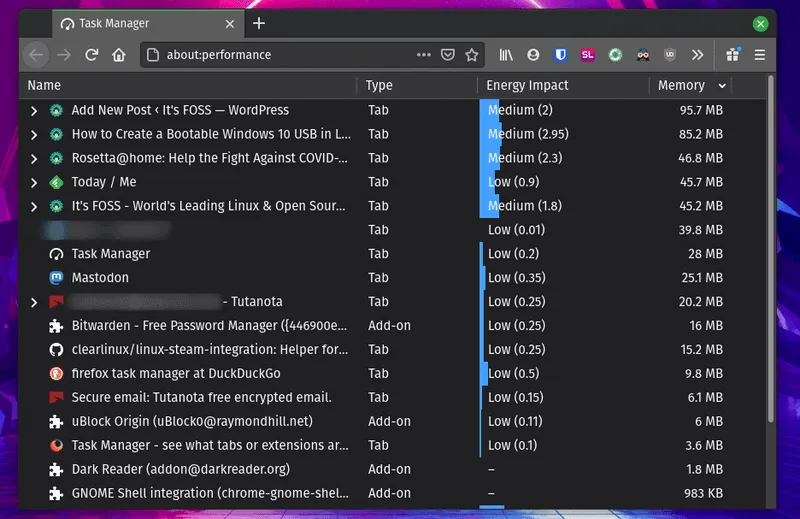
Task: Save page to Pocket
Action: coord(449,55)
